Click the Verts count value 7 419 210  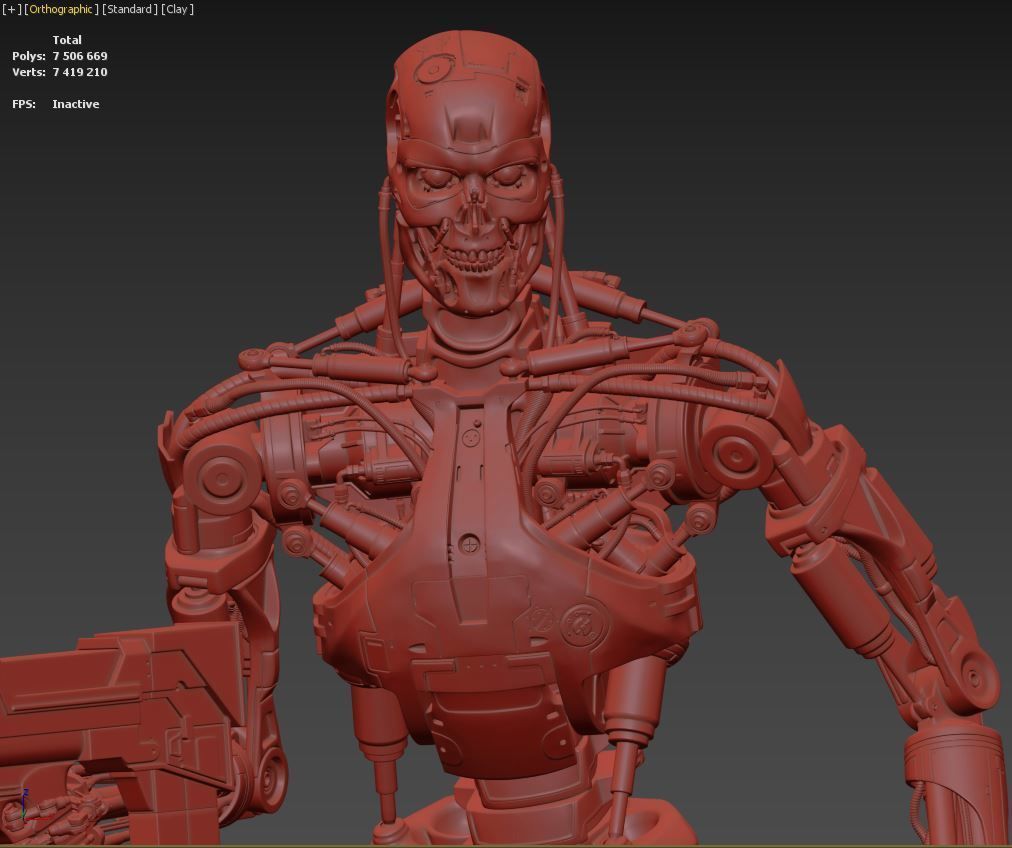tap(80, 72)
